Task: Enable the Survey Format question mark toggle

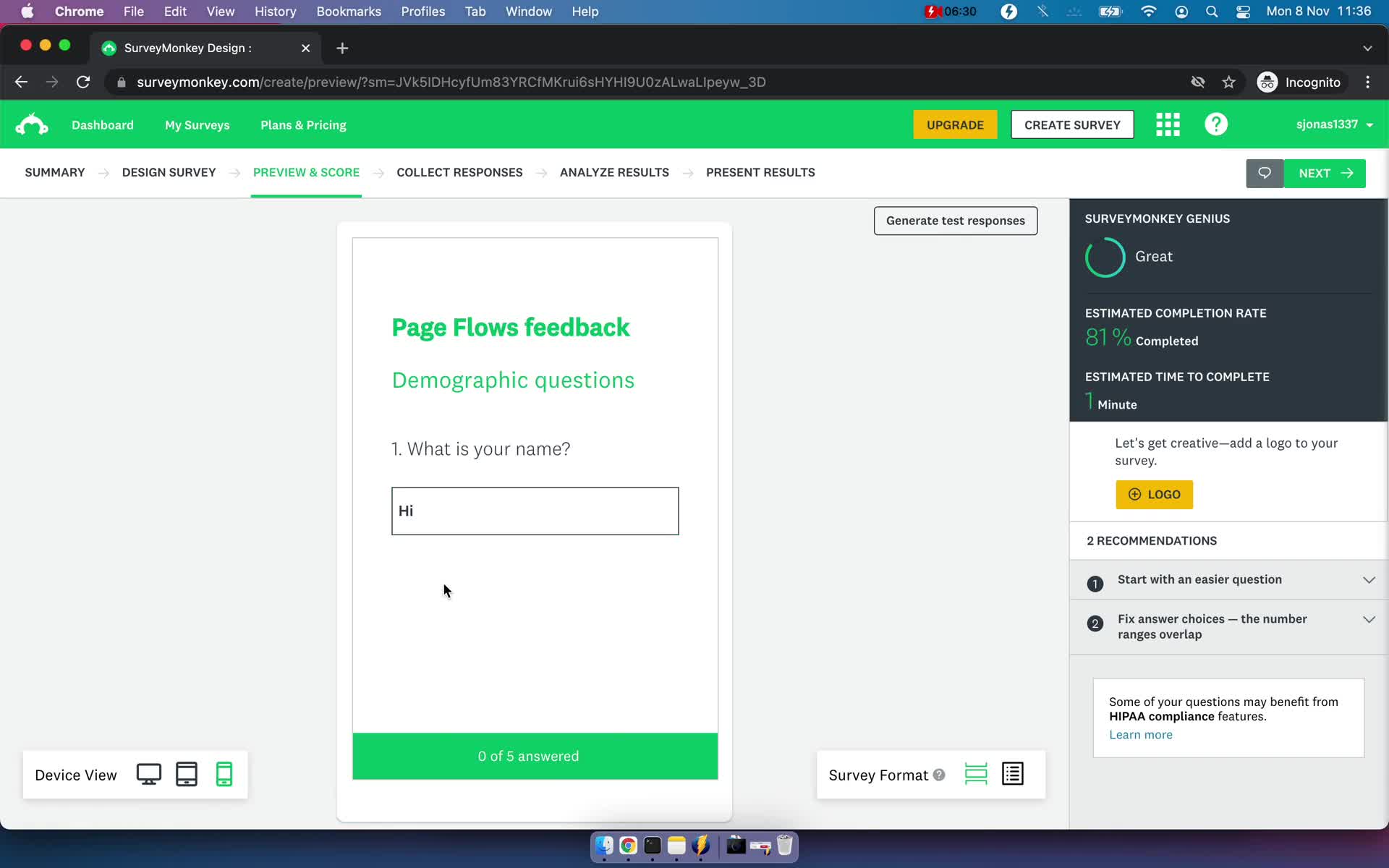Action: click(x=940, y=773)
